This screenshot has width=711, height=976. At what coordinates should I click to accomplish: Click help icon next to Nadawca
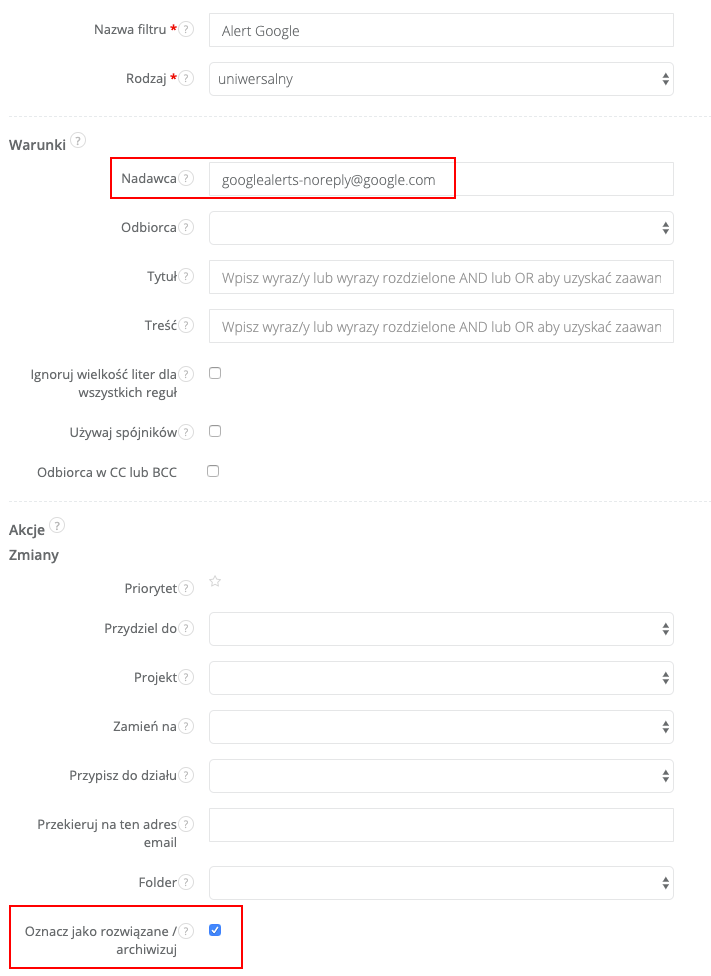click(186, 178)
